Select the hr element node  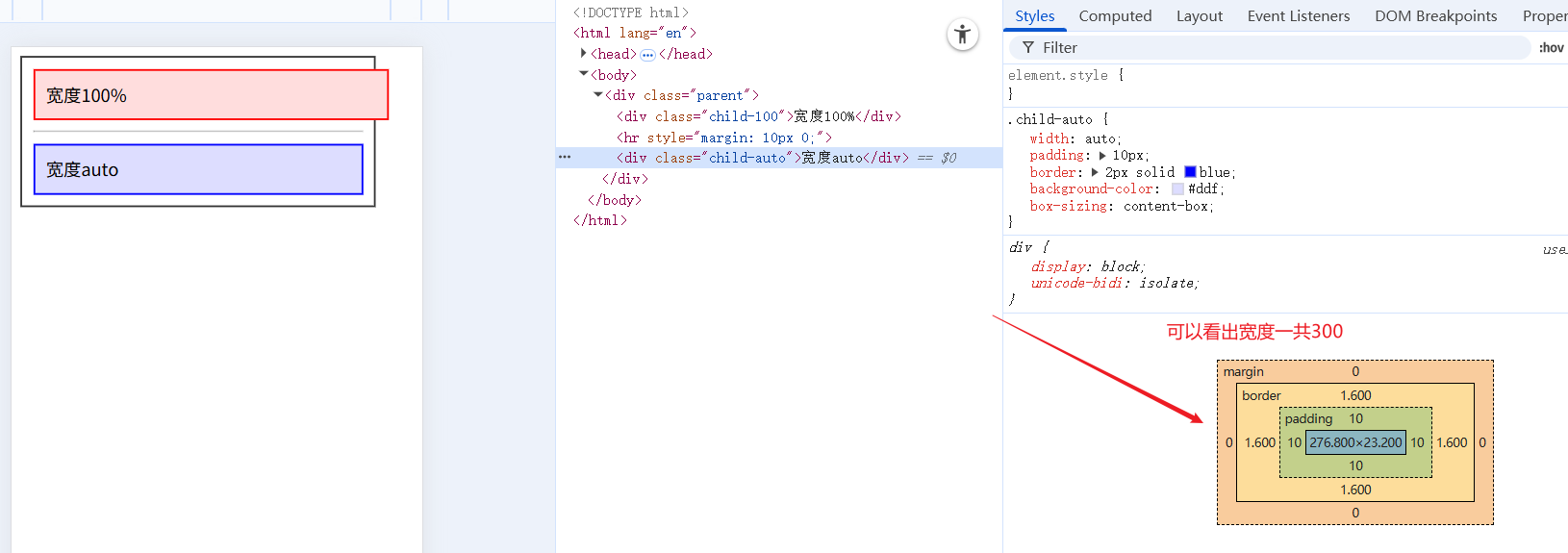(x=723, y=138)
